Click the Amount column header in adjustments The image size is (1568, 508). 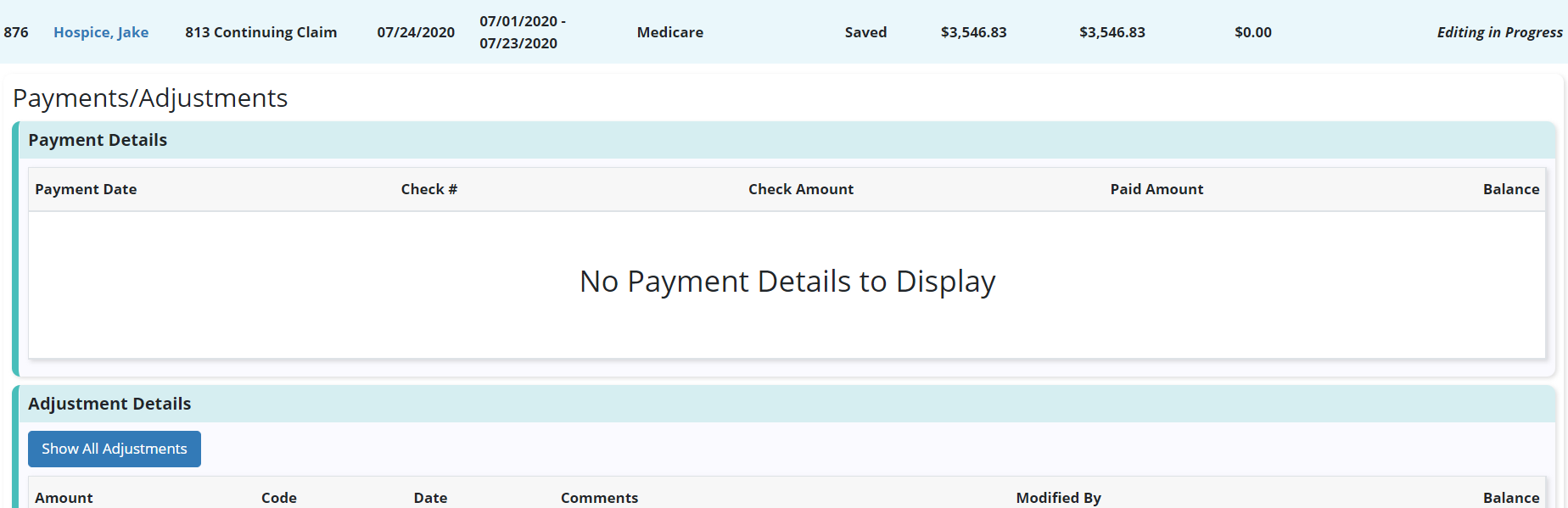(x=64, y=497)
